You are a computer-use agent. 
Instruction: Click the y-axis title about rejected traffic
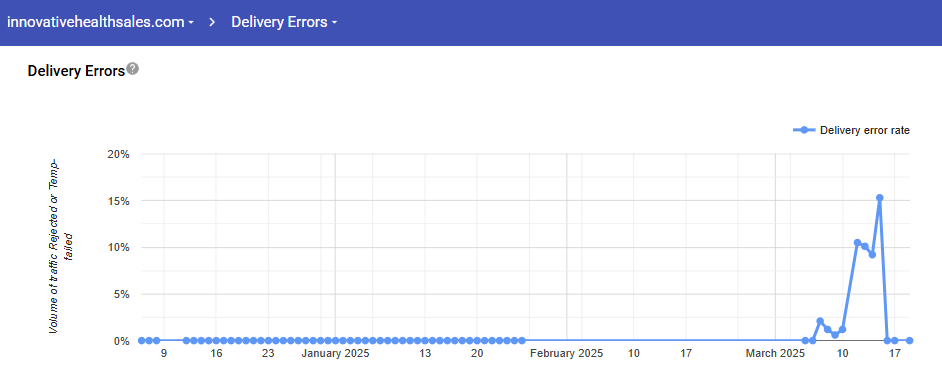click(62, 246)
